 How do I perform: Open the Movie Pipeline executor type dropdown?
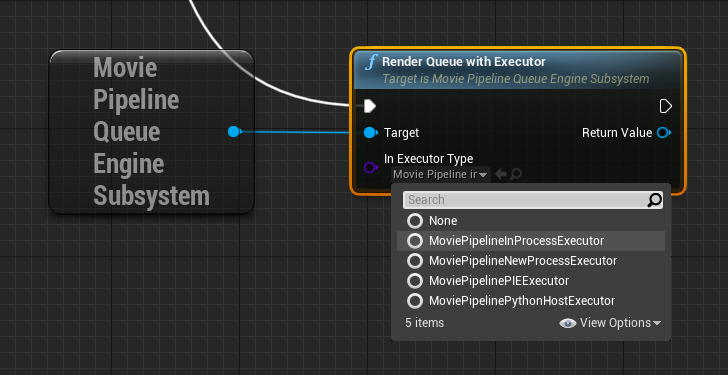[x=440, y=175]
